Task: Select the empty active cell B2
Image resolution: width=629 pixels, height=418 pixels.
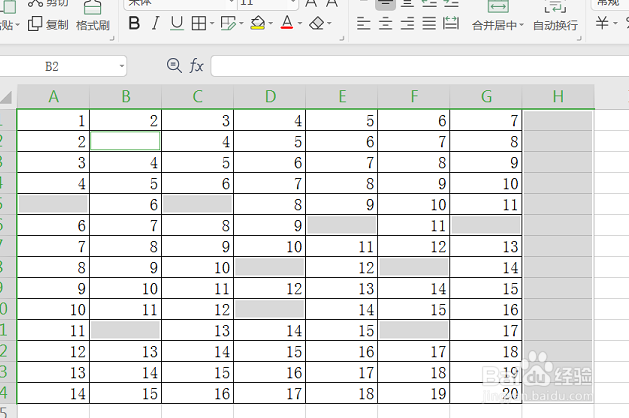Action: click(126, 141)
